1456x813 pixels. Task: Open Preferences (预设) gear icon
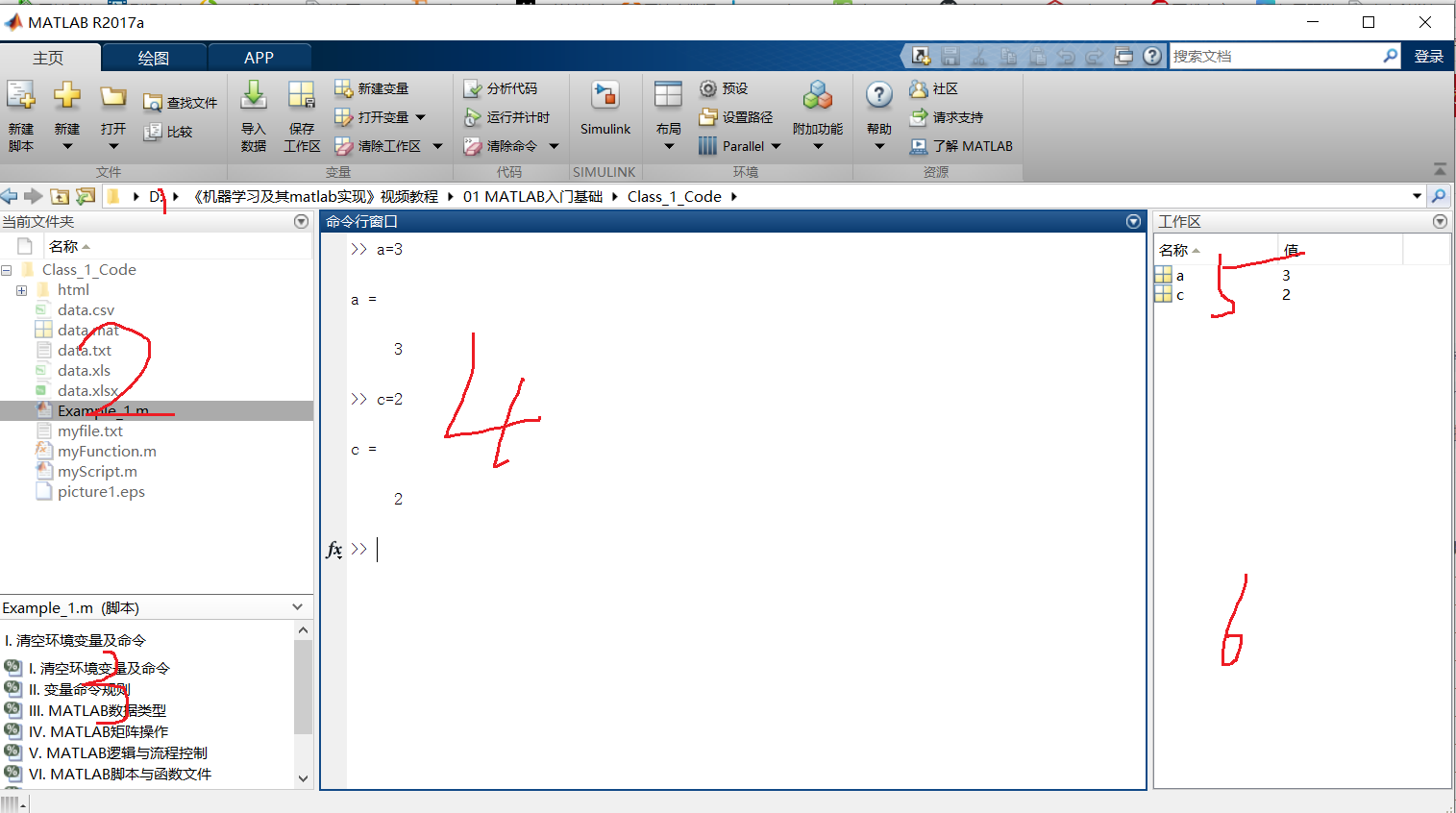[707, 88]
